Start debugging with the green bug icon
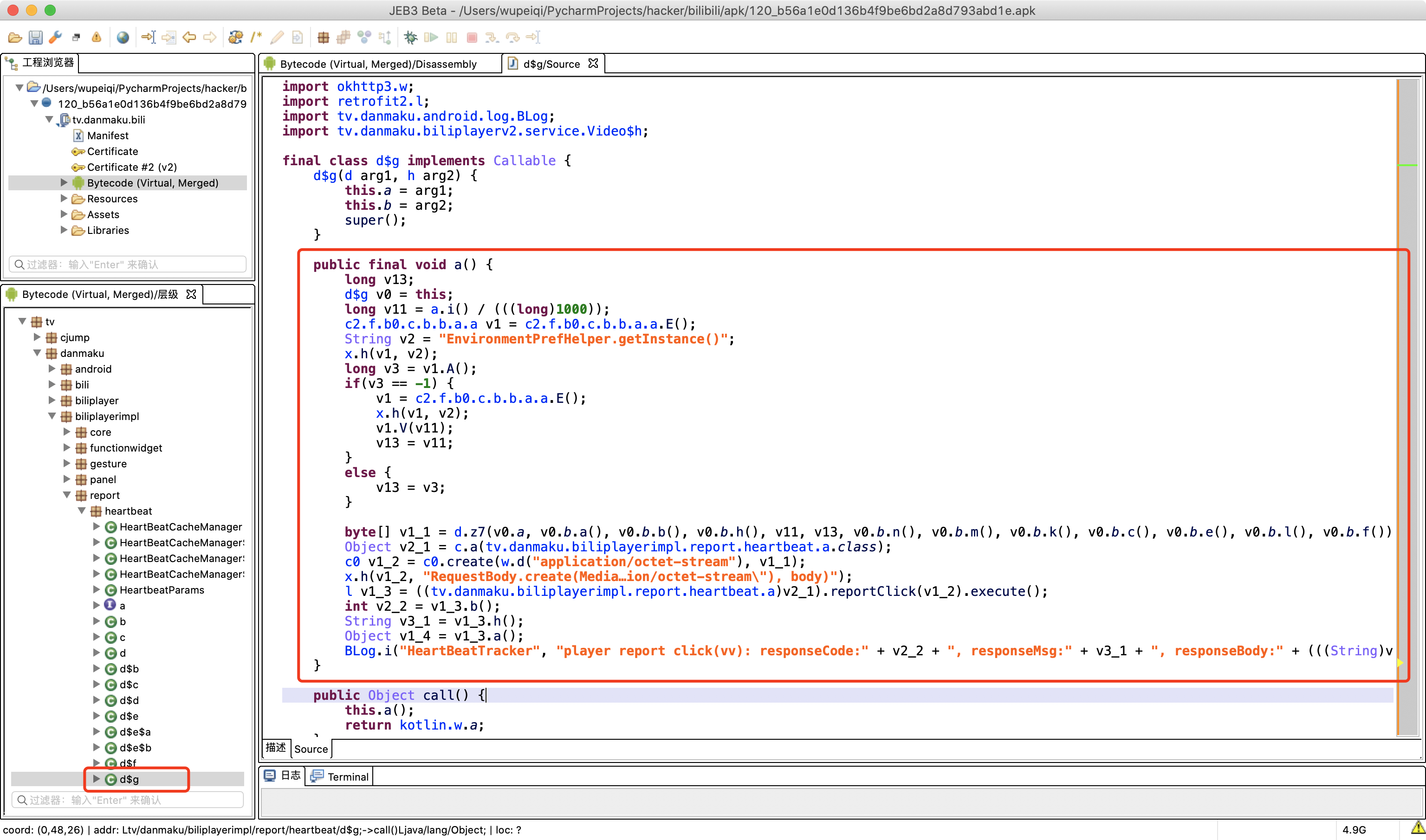This screenshot has width=1426, height=840. 410,37
